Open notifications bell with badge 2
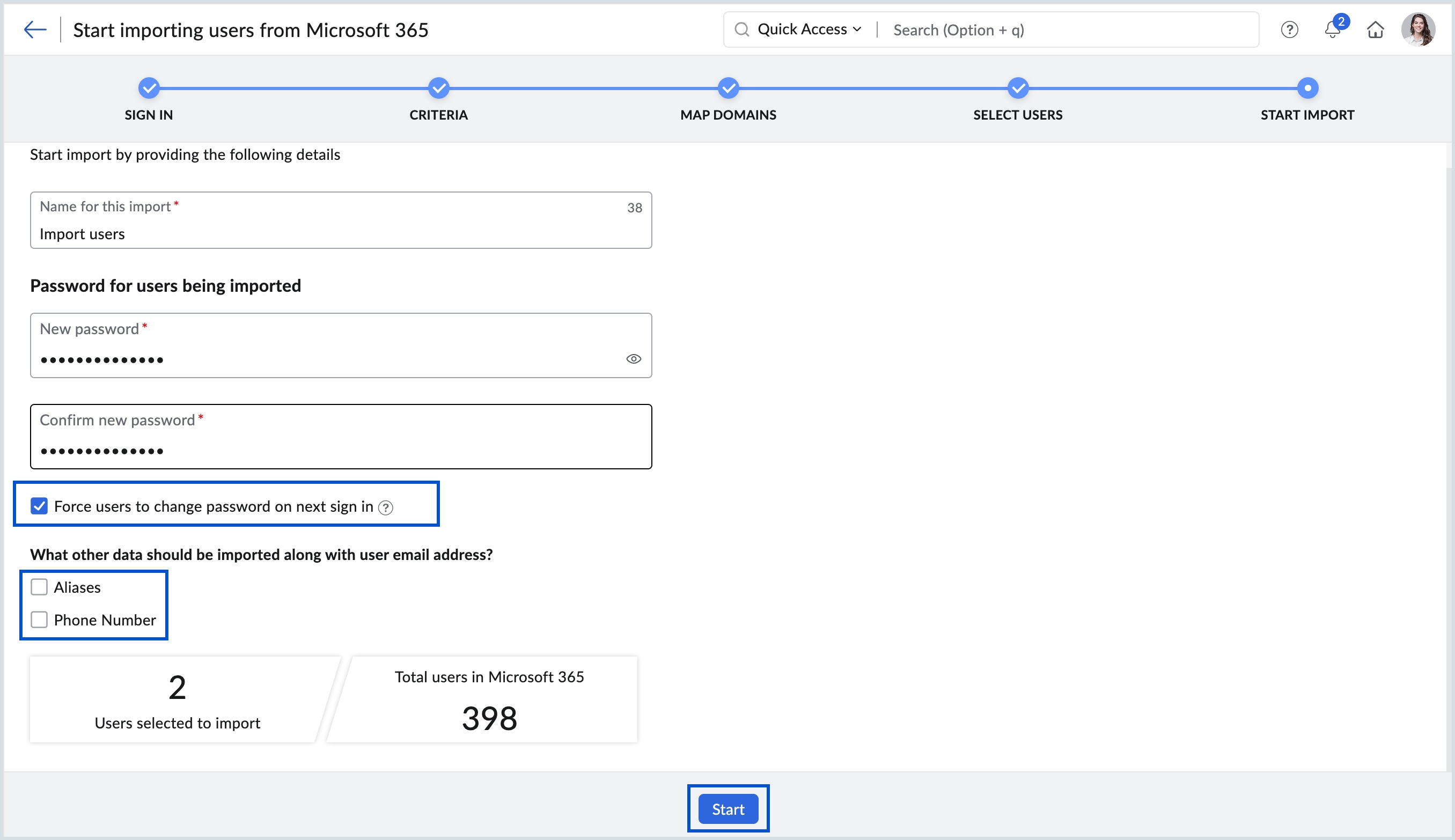 tap(1333, 29)
